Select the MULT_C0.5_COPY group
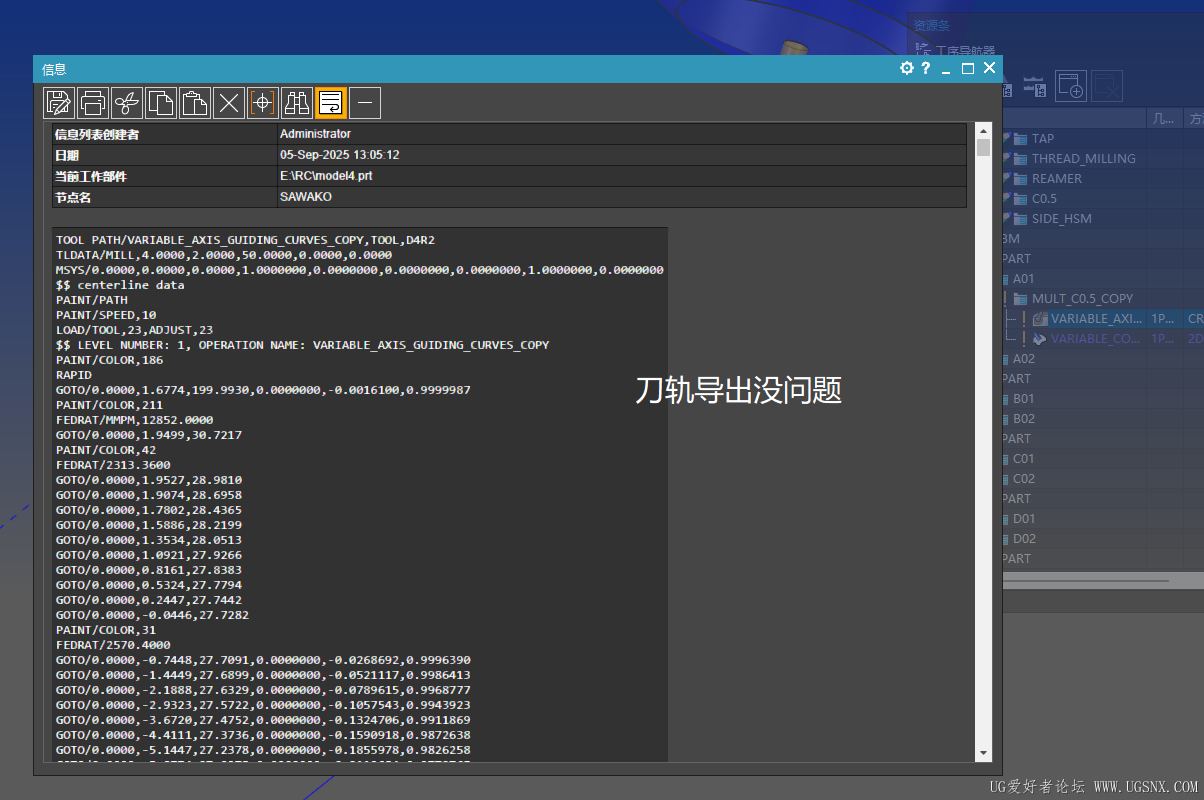 pyautogui.click(x=1082, y=298)
